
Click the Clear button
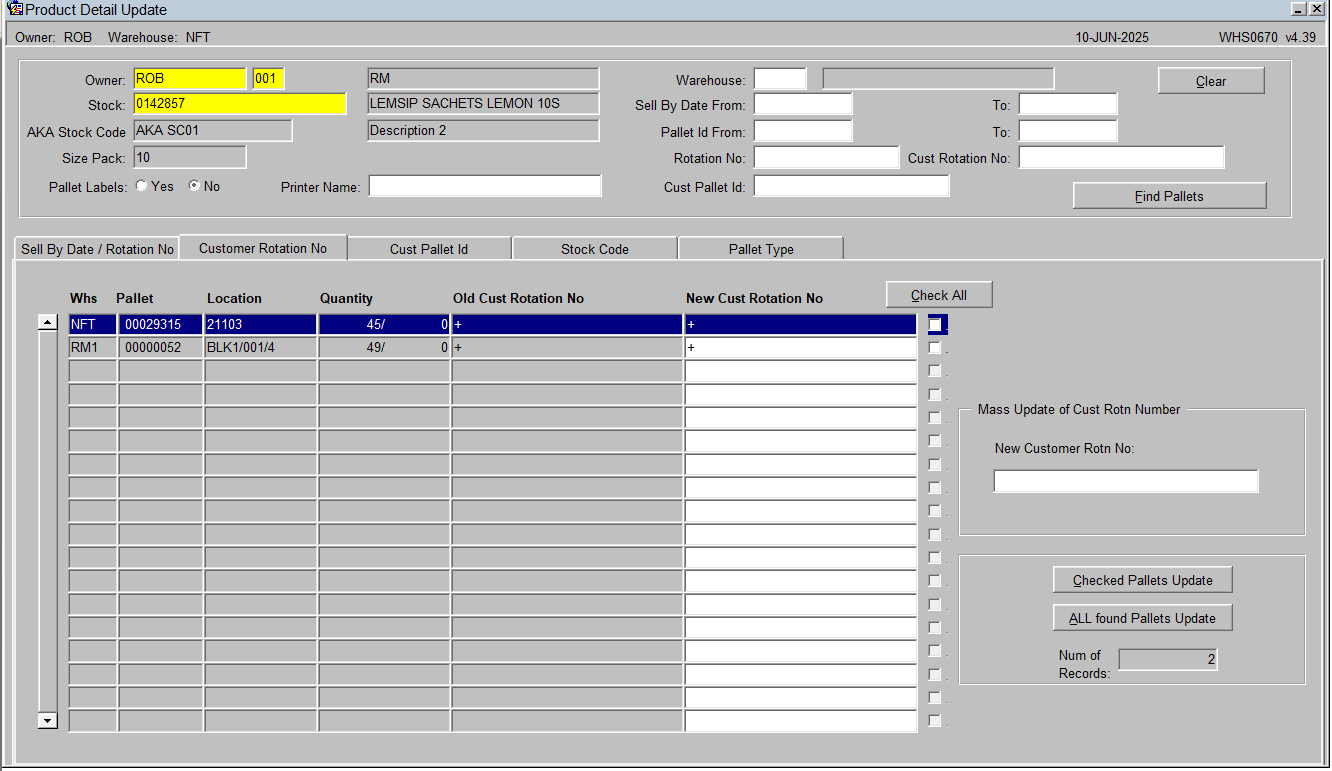(x=1211, y=81)
